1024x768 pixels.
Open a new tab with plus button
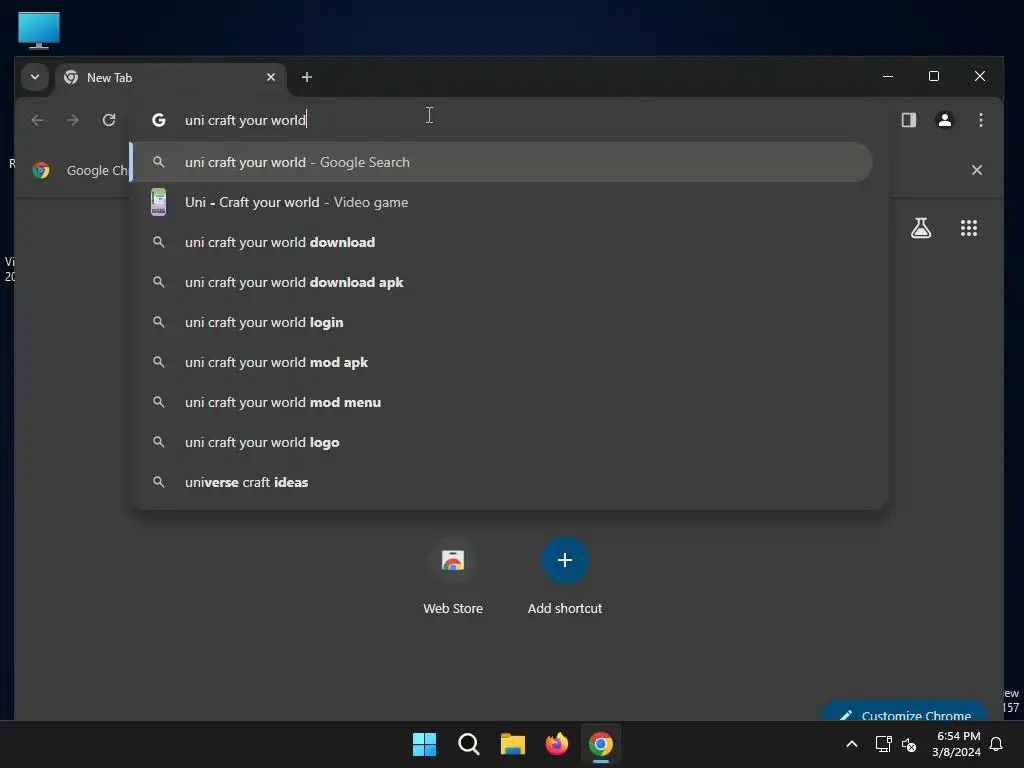pos(306,77)
